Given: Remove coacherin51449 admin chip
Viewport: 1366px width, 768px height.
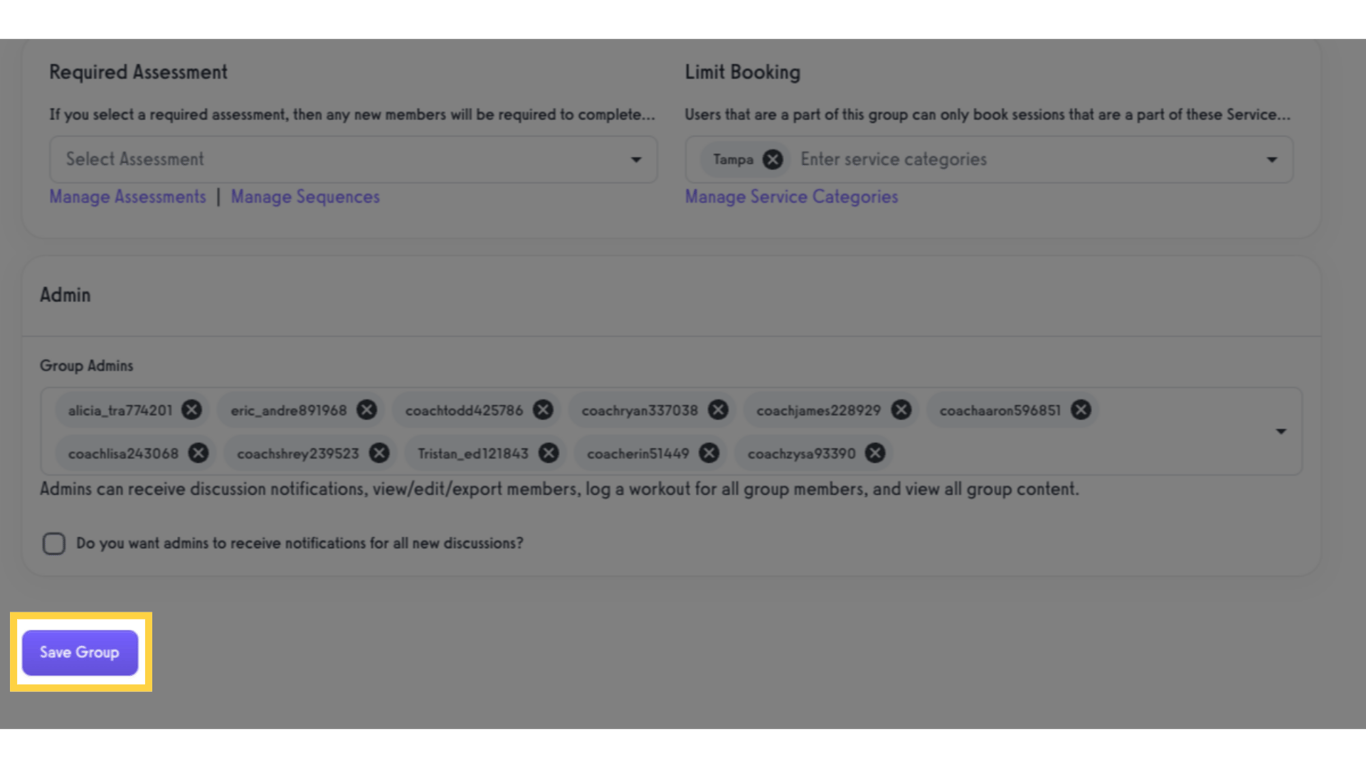Looking at the screenshot, I should (709, 453).
